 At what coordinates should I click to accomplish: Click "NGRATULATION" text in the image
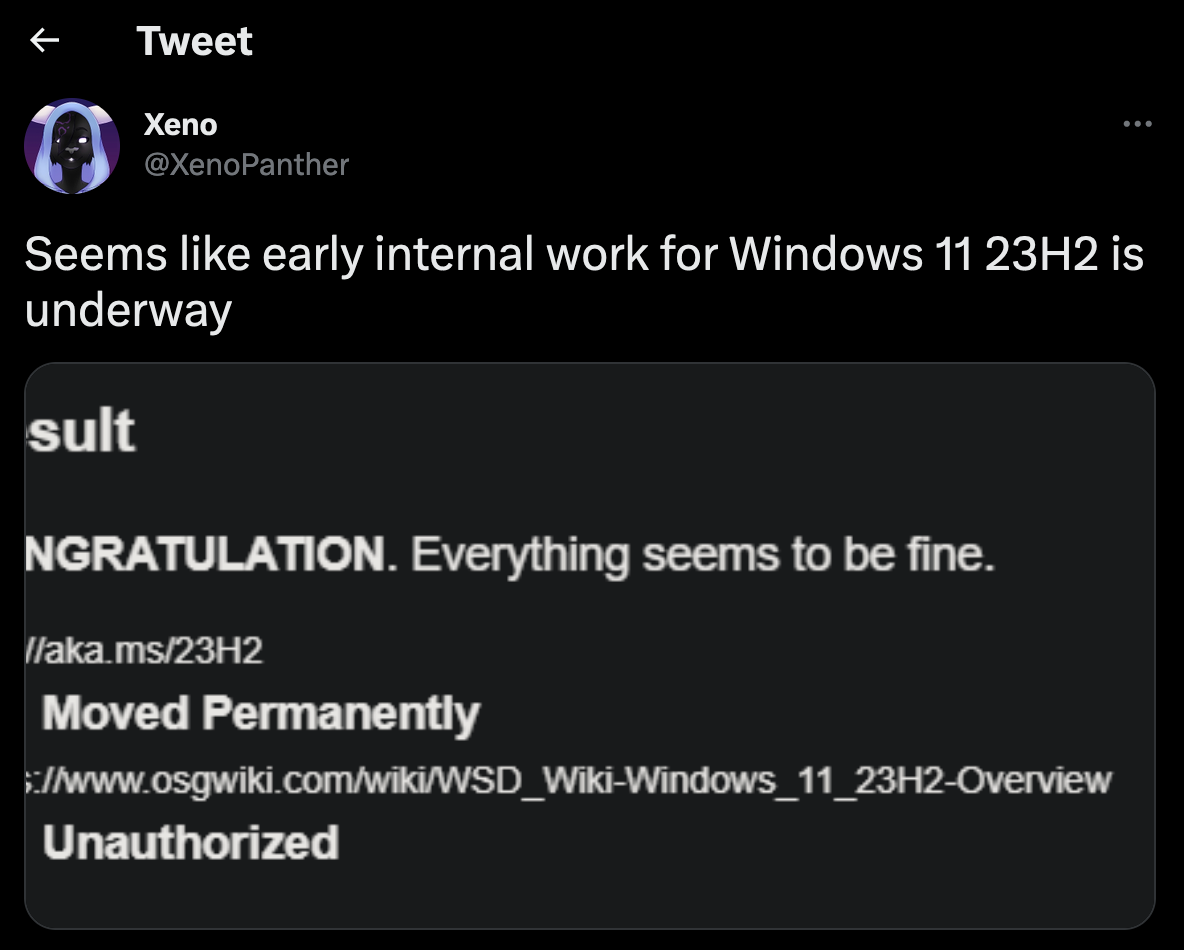click(x=206, y=553)
